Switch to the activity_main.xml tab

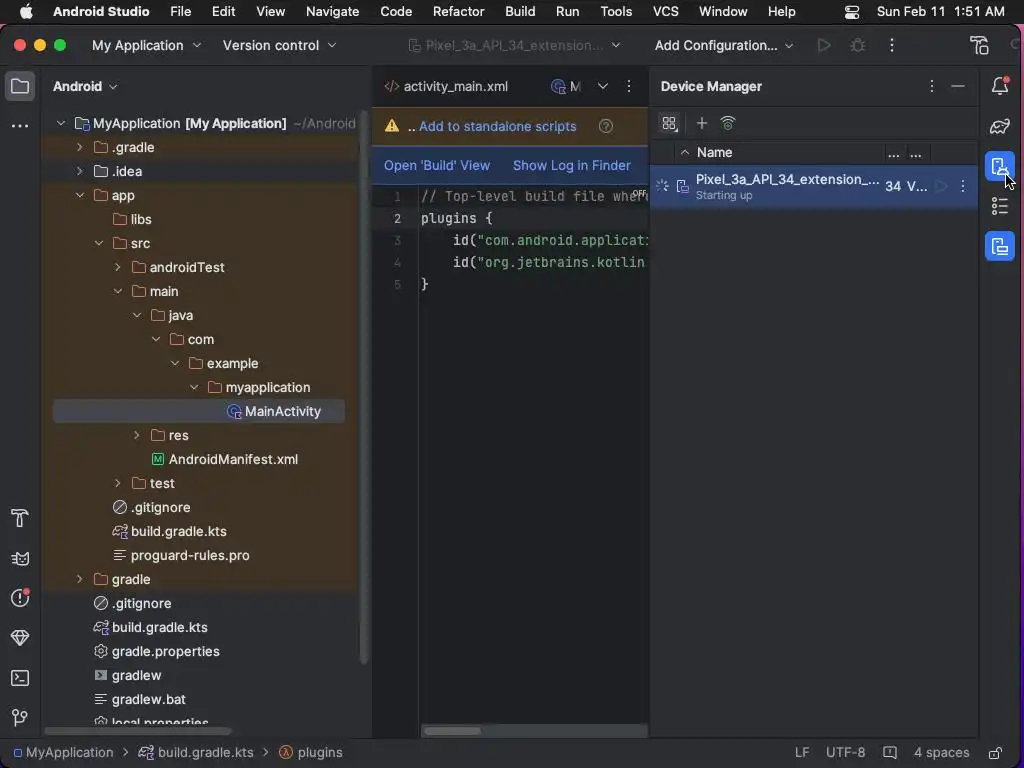point(447,86)
